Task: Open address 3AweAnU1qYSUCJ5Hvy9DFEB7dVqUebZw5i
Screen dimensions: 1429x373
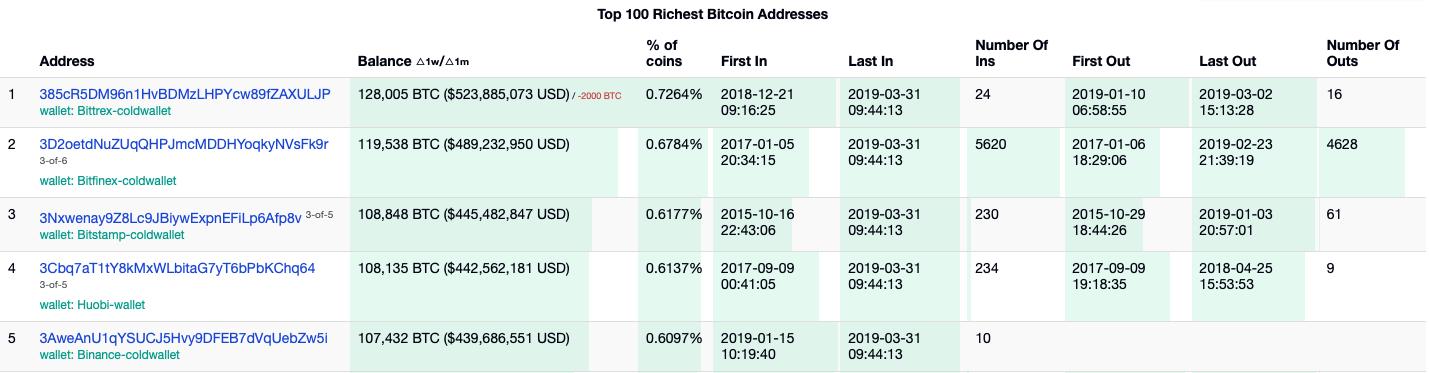Action: [183, 338]
